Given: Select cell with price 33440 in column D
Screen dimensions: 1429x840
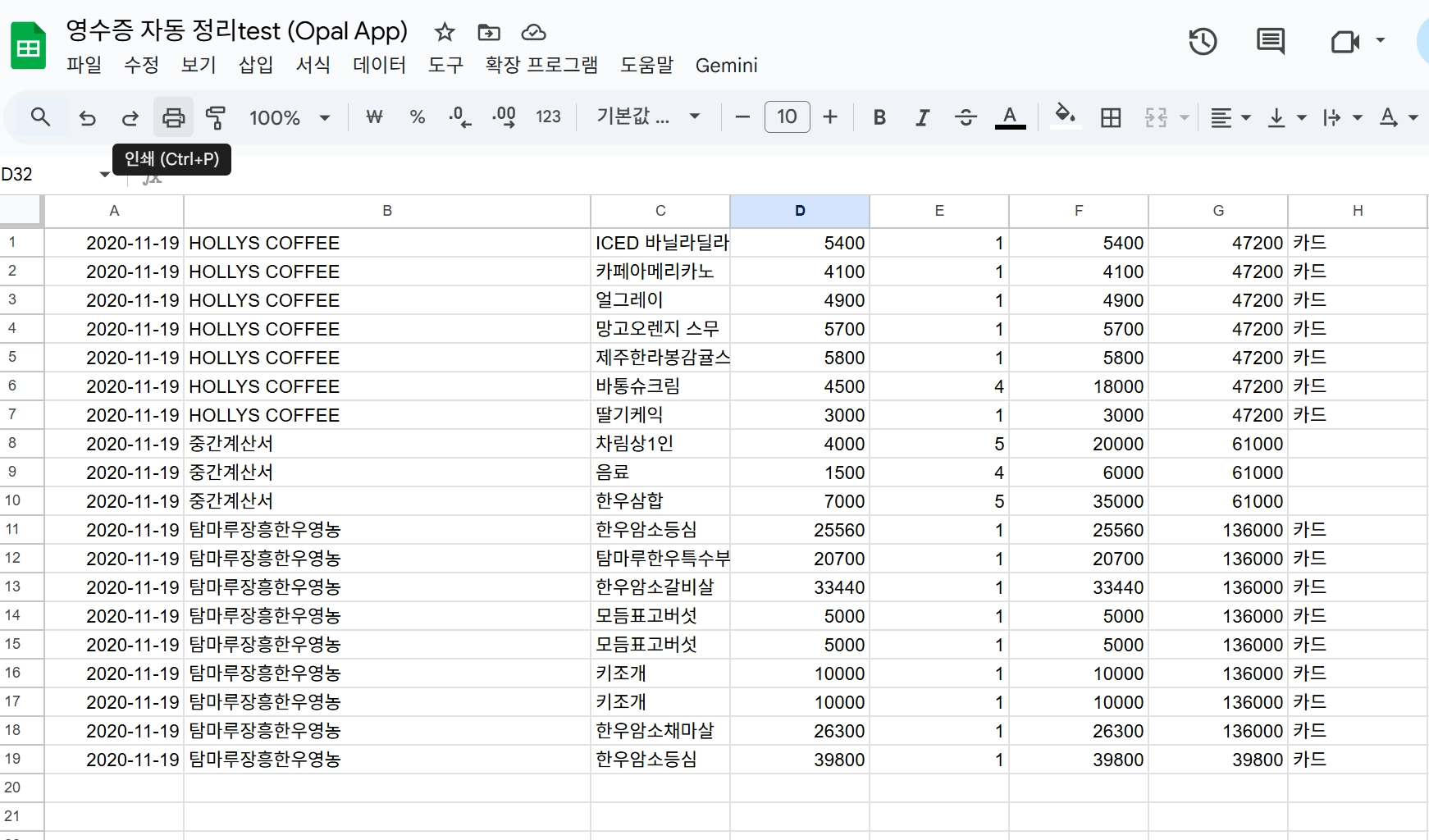Looking at the screenshot, I should [x=800, y=587].
